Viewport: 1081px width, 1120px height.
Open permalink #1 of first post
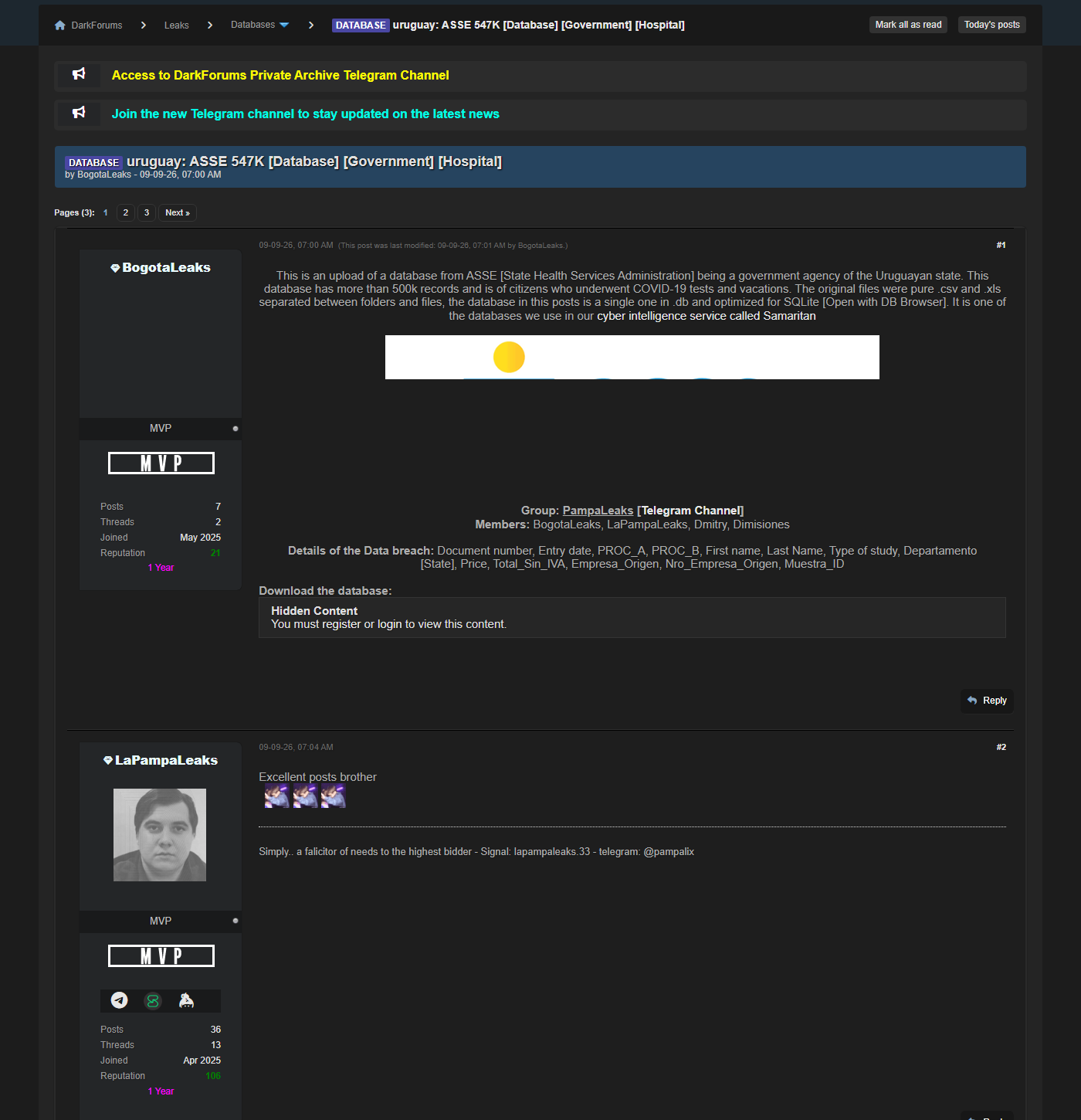[1001, 245]
